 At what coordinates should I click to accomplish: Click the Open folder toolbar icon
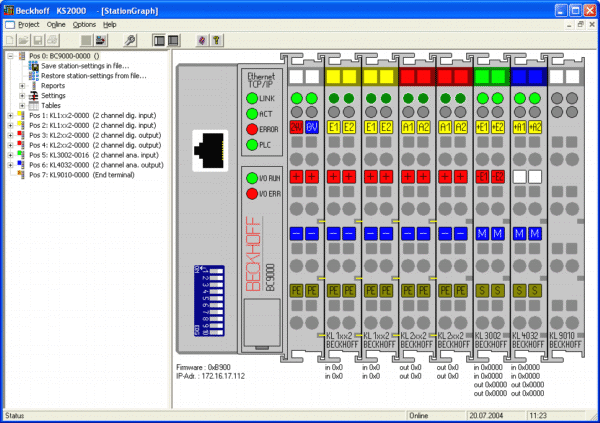point(24,40)
